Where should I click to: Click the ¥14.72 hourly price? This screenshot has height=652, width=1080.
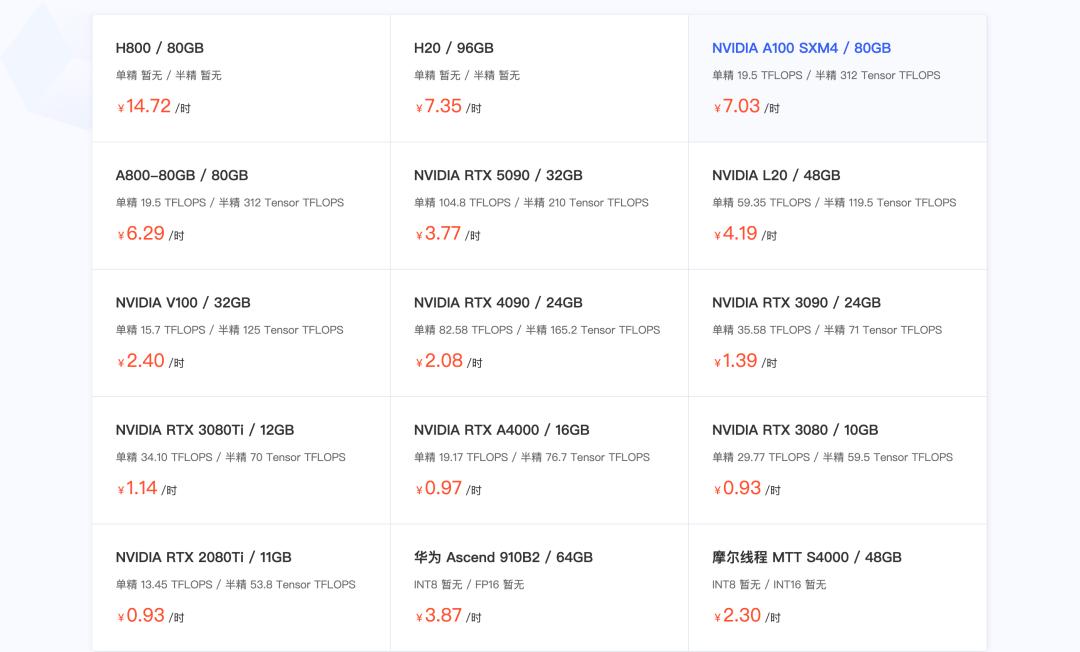(x=148, y=106)
